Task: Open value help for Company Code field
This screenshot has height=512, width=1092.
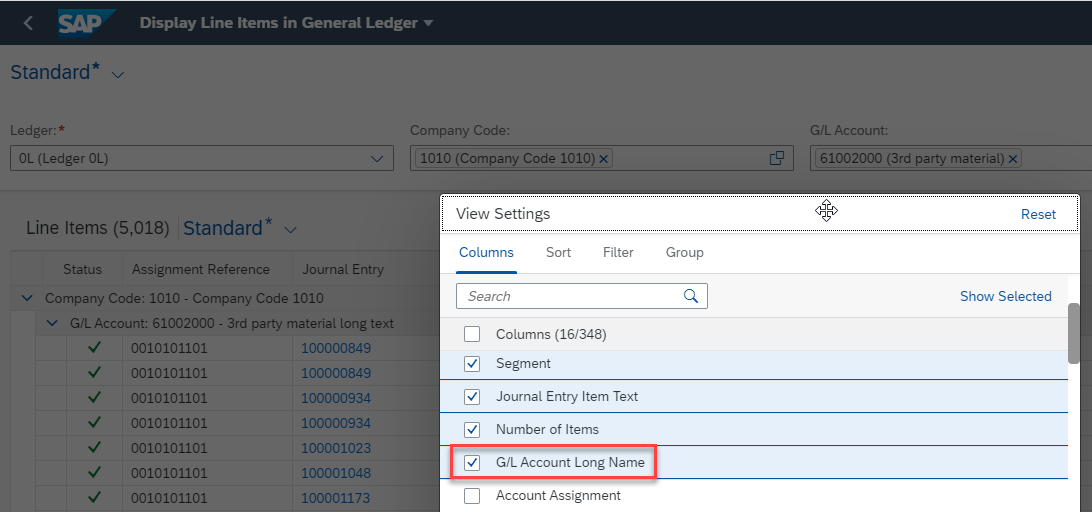Action: [777, 158]
